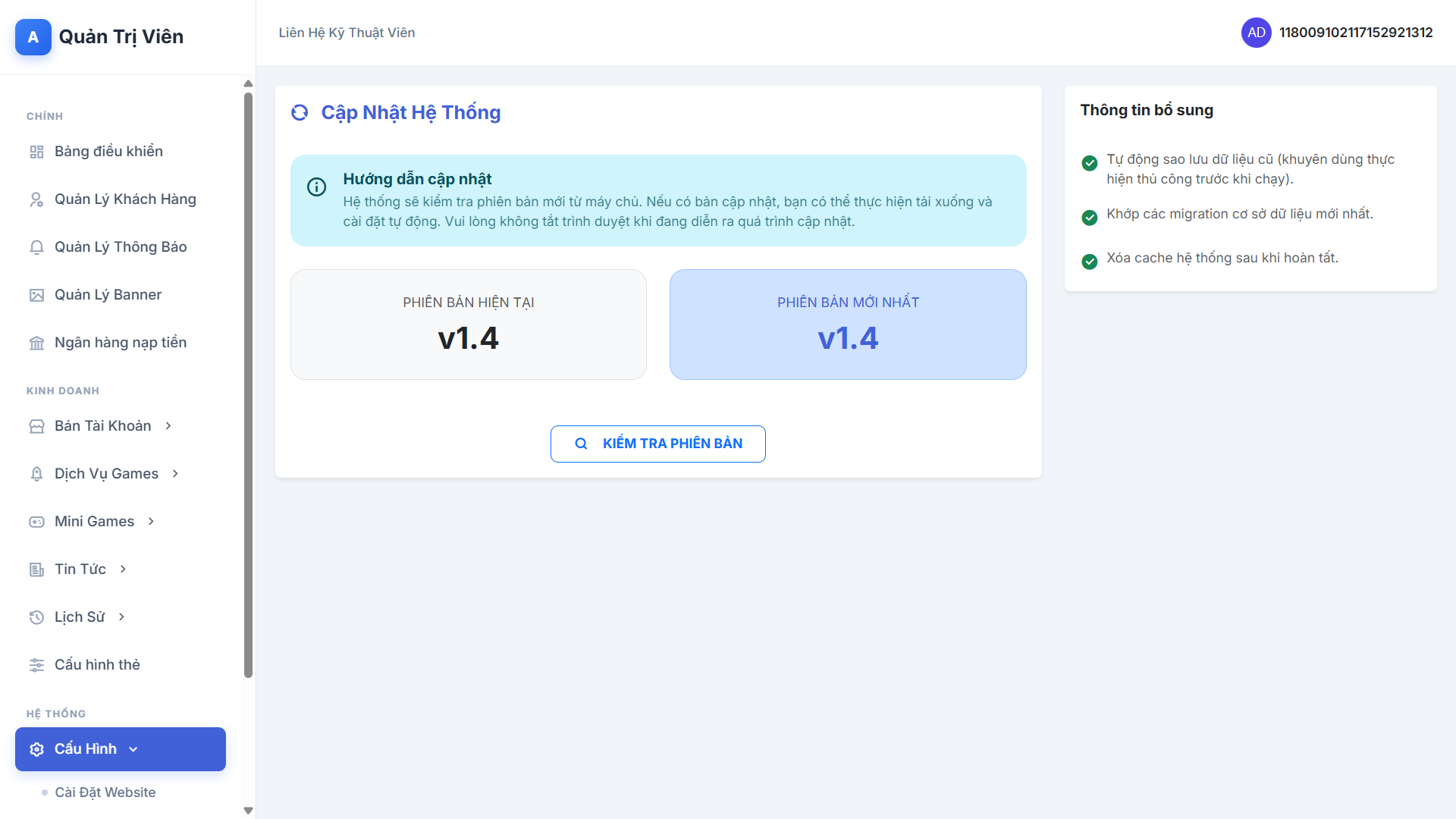The width and height of the screenshot is (1456, 819).
Task: Click the card configuration sliders icon
Action: (x=36, y=665)
